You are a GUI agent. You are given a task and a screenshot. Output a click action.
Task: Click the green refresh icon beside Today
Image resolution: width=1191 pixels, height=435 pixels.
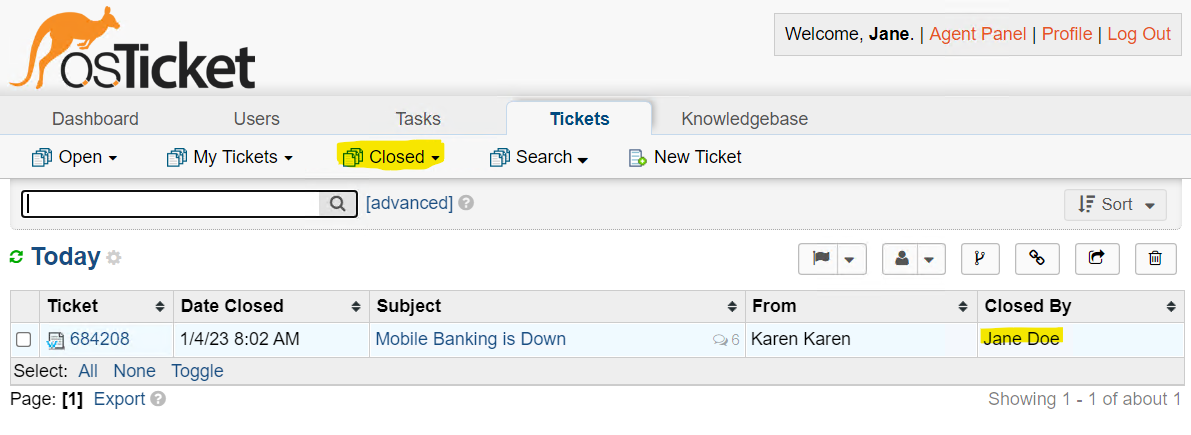(x=16, y=258)
